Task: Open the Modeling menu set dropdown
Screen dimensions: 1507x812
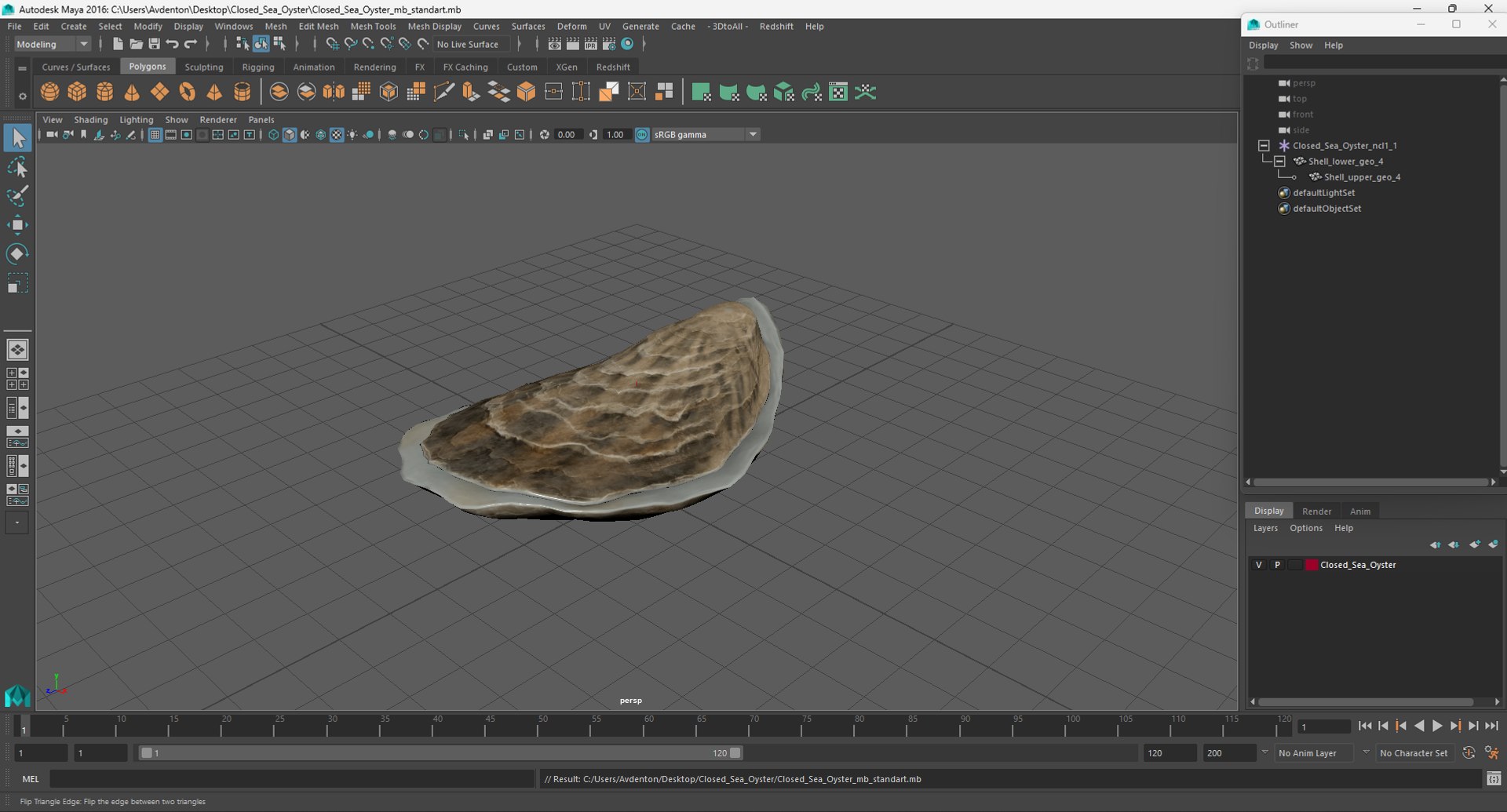Action: [52, 44]
